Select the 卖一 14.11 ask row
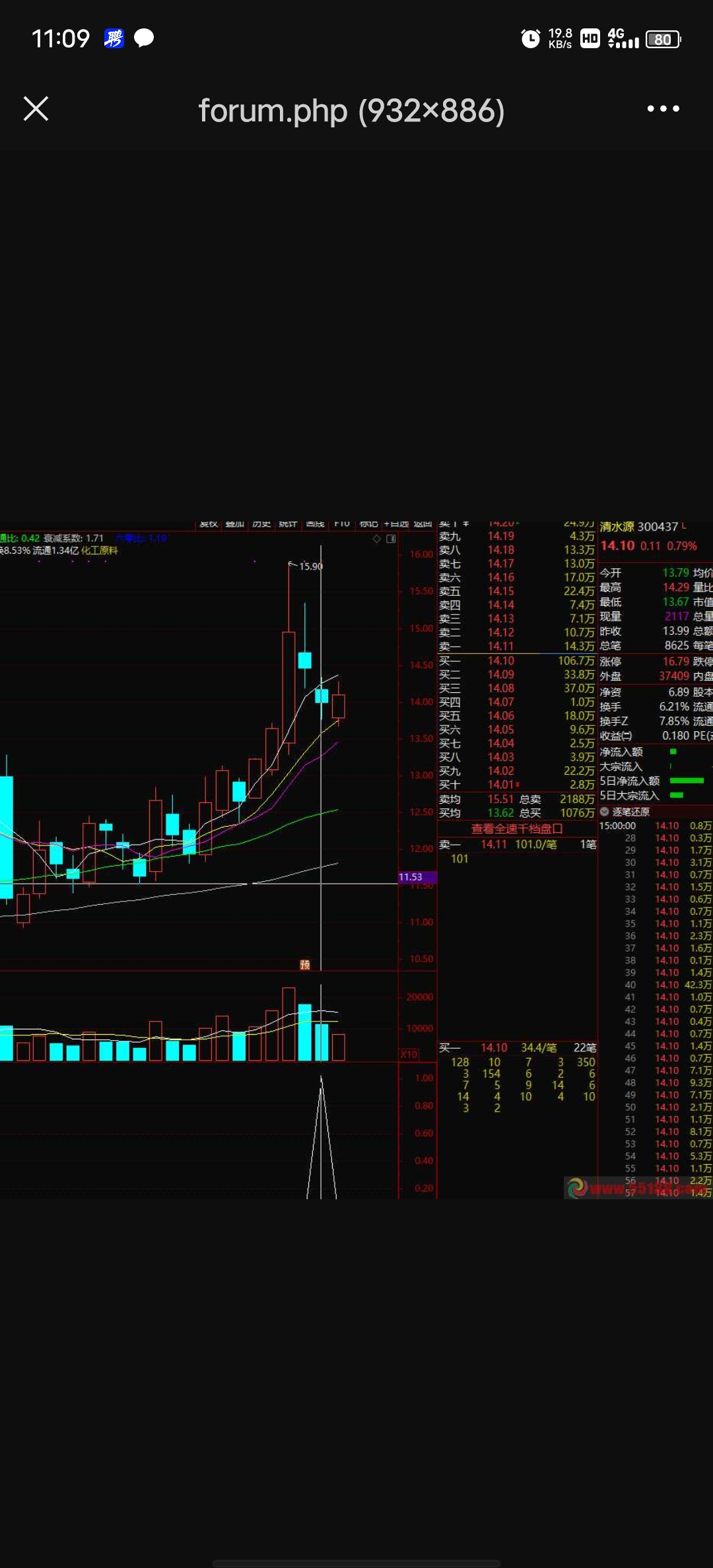The image size is (713, 1568). tap(516, 647)
